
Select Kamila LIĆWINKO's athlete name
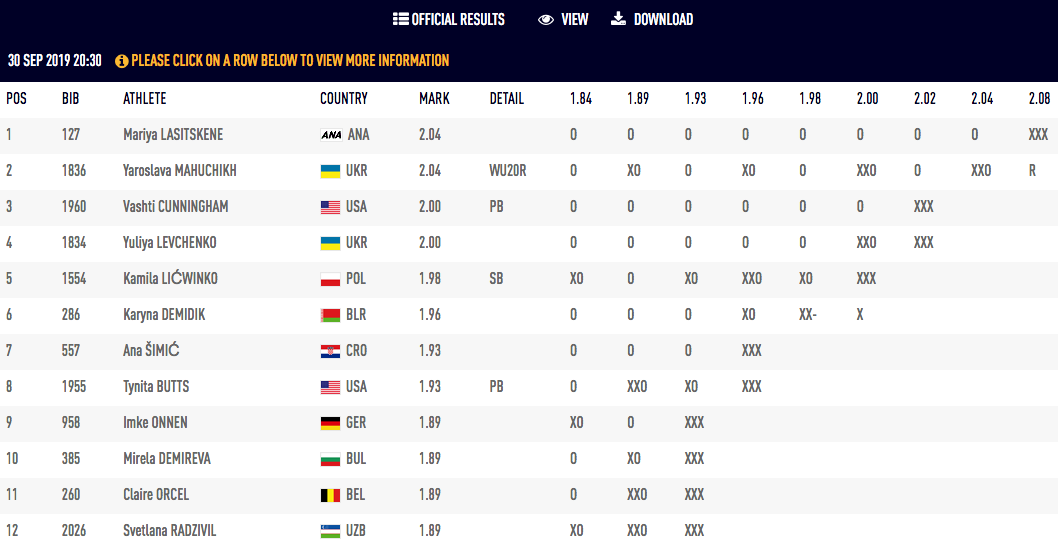point(170,279)
